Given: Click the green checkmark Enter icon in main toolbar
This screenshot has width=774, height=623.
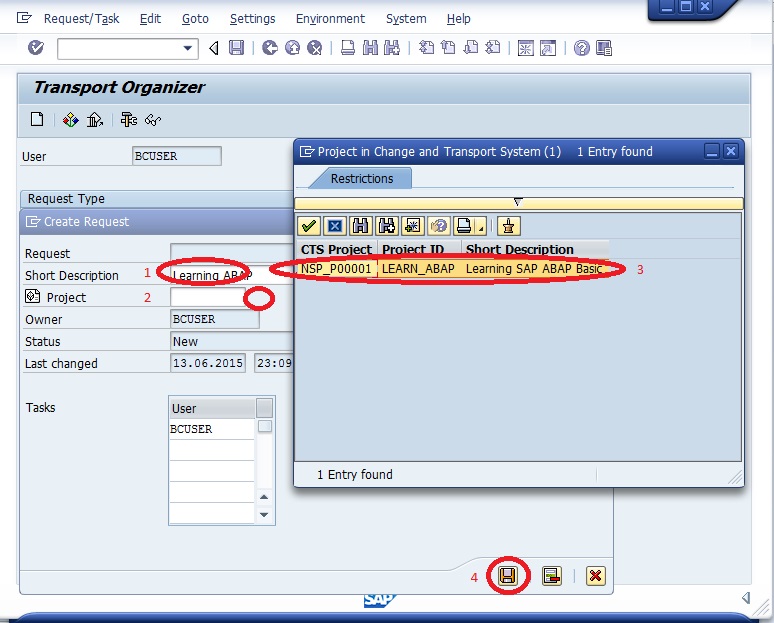Looking at the screenshot, I should 36,48.
